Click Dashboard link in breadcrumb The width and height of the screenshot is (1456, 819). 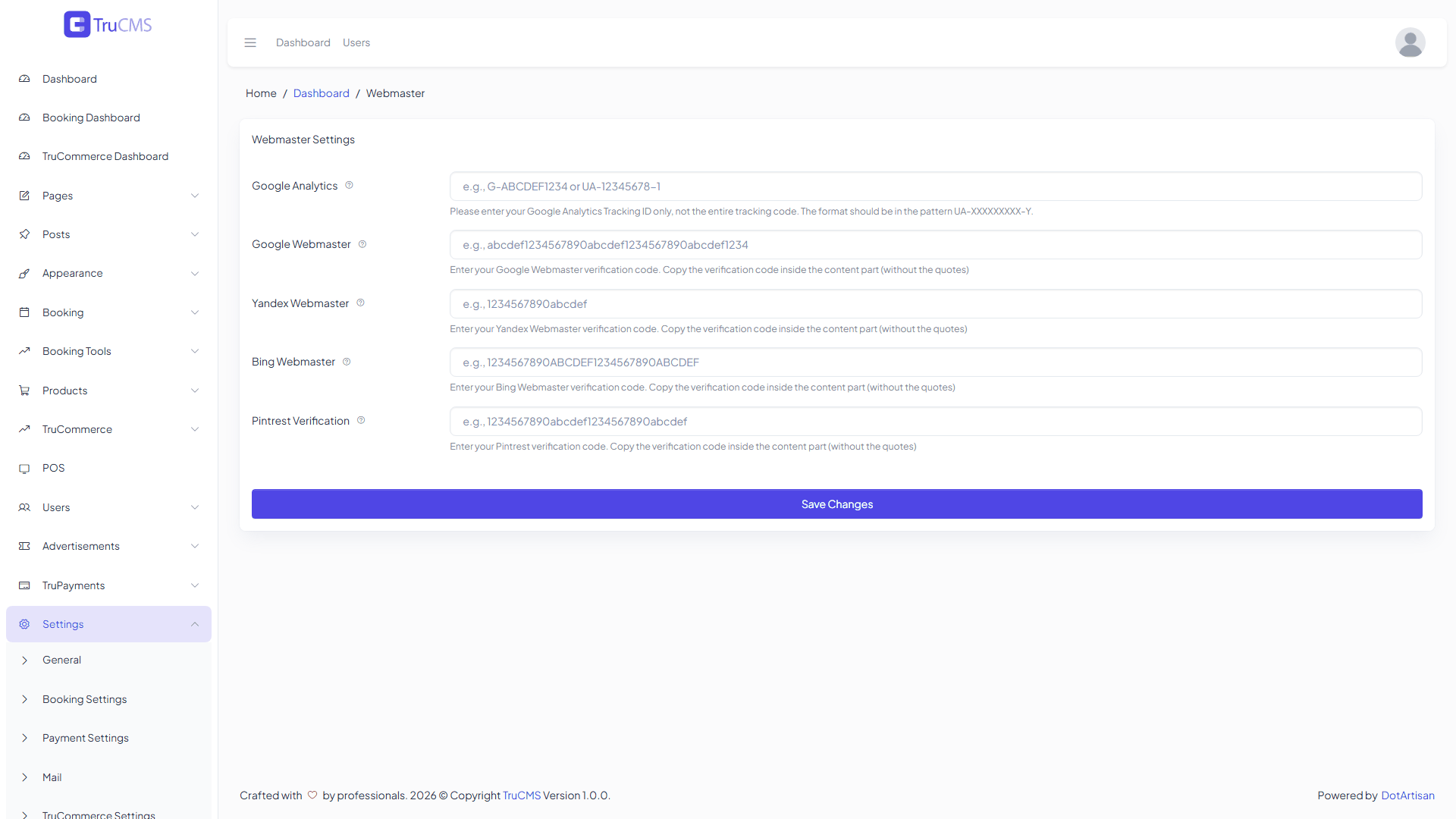coord(322,93)
